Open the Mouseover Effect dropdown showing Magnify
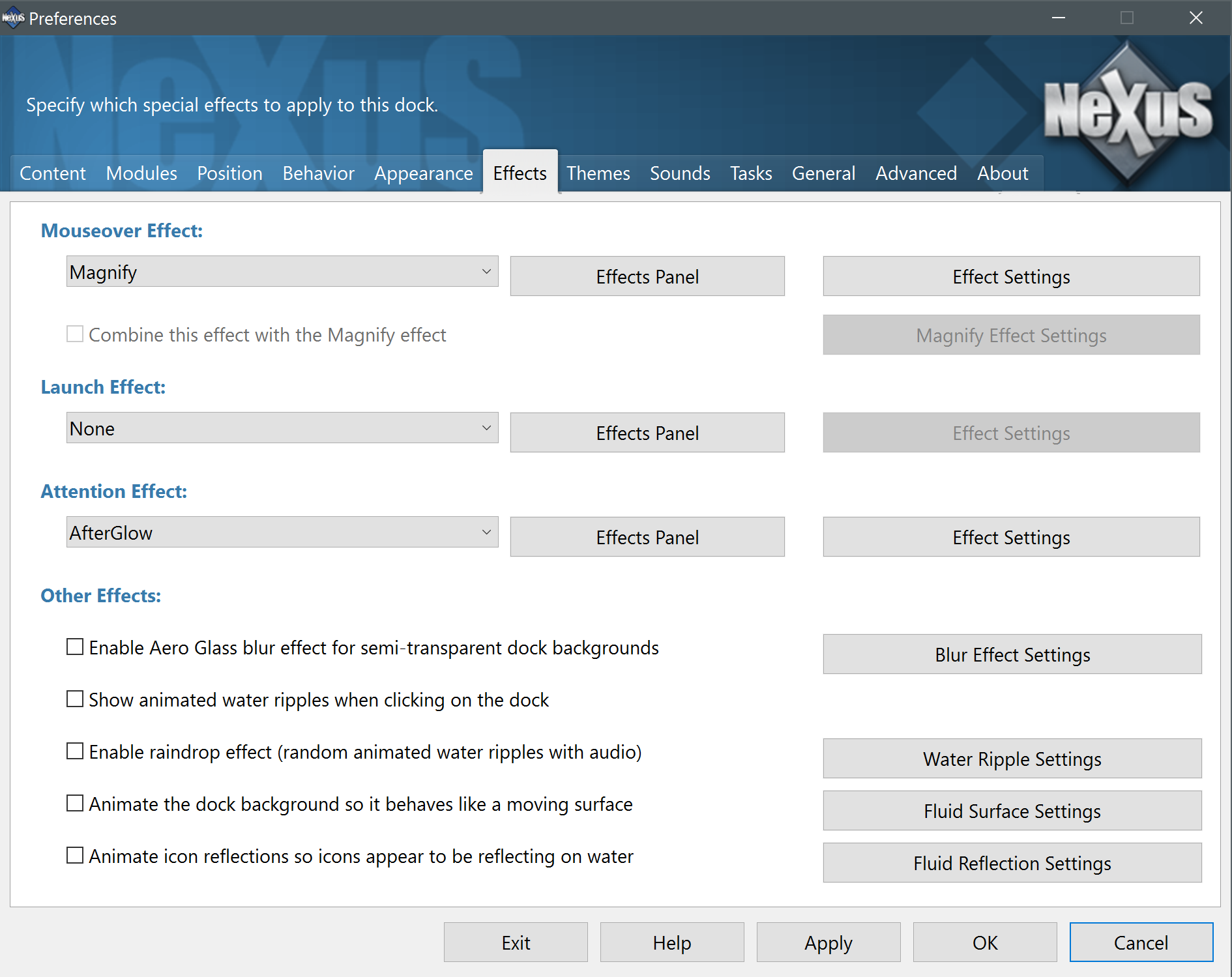Image resolution: width=1232 pixels, height=977 pixels. click(282, 272)
